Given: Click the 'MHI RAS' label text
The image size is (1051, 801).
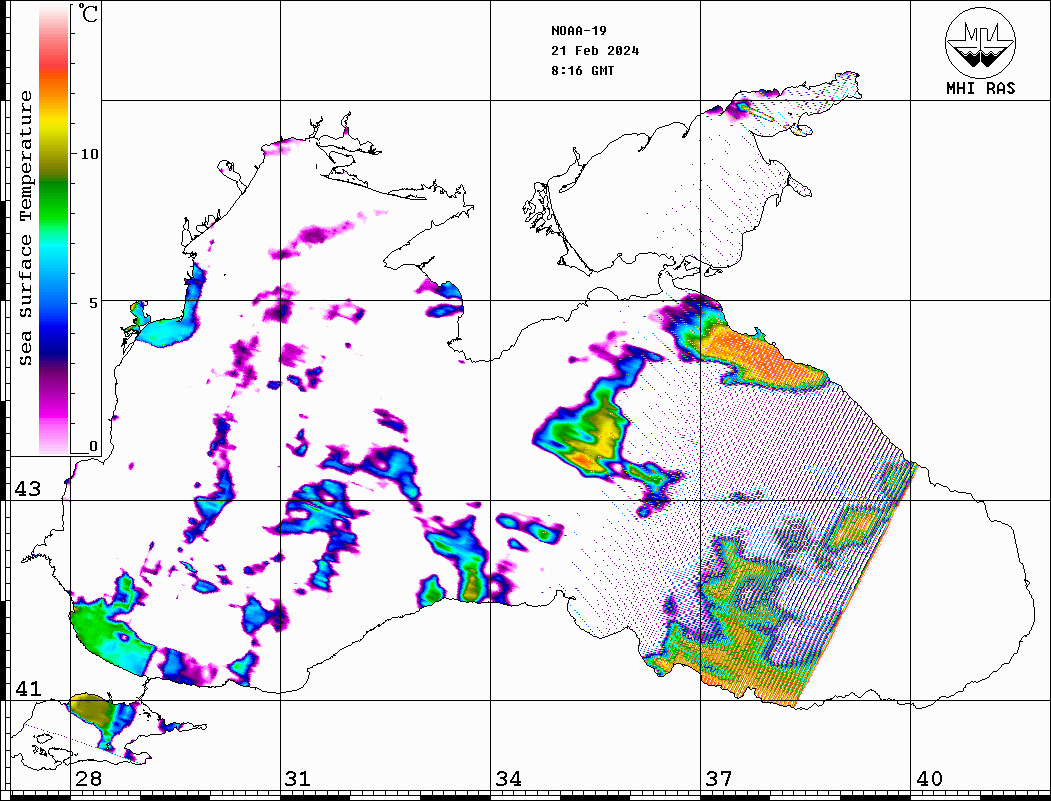Looking at the screenshot, I should click(981, 88).
